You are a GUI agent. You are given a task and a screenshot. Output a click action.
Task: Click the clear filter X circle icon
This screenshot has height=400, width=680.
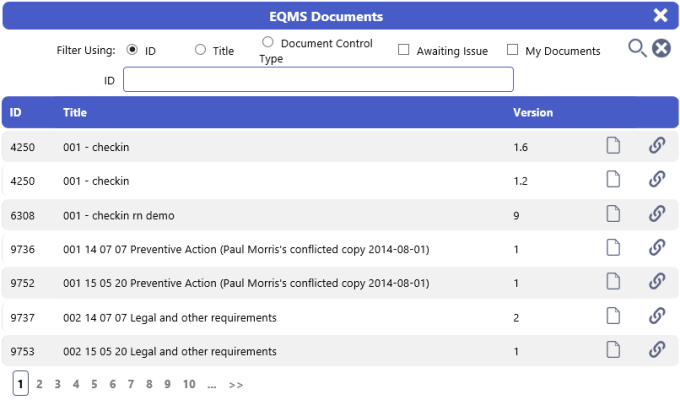click(x=661, y=48)
